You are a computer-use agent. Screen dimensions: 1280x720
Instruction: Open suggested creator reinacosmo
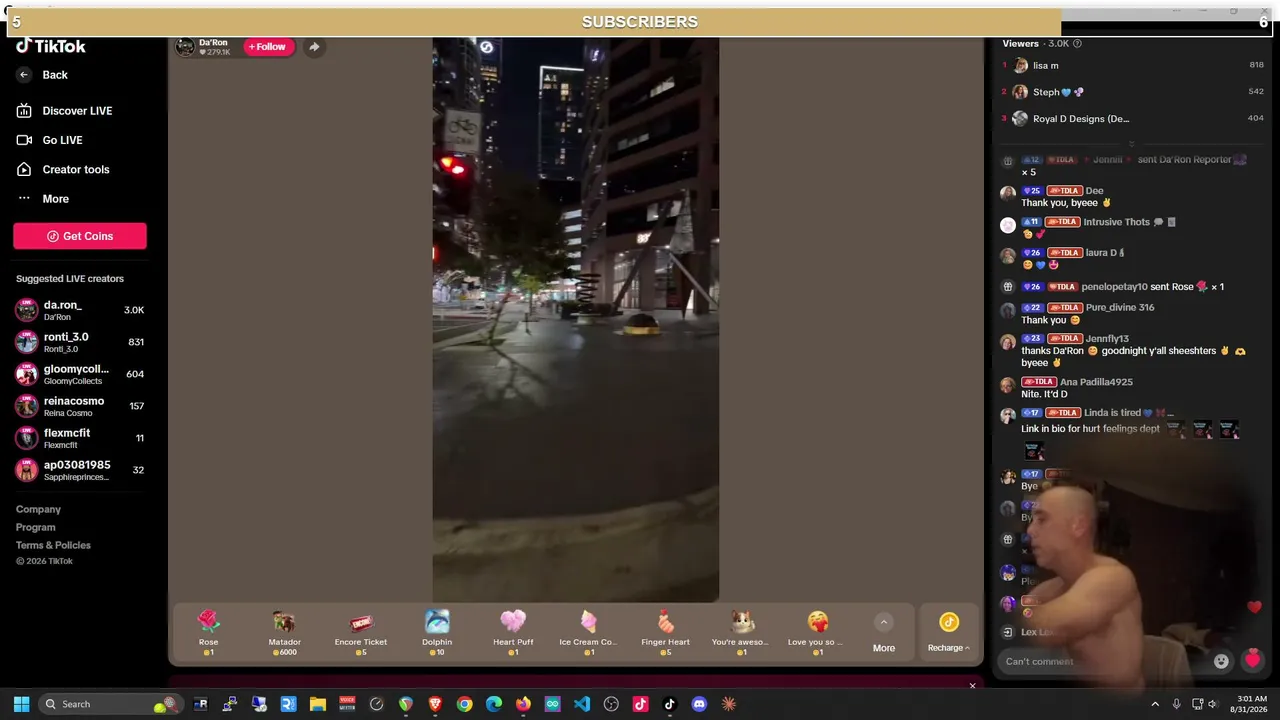[80, 406]
